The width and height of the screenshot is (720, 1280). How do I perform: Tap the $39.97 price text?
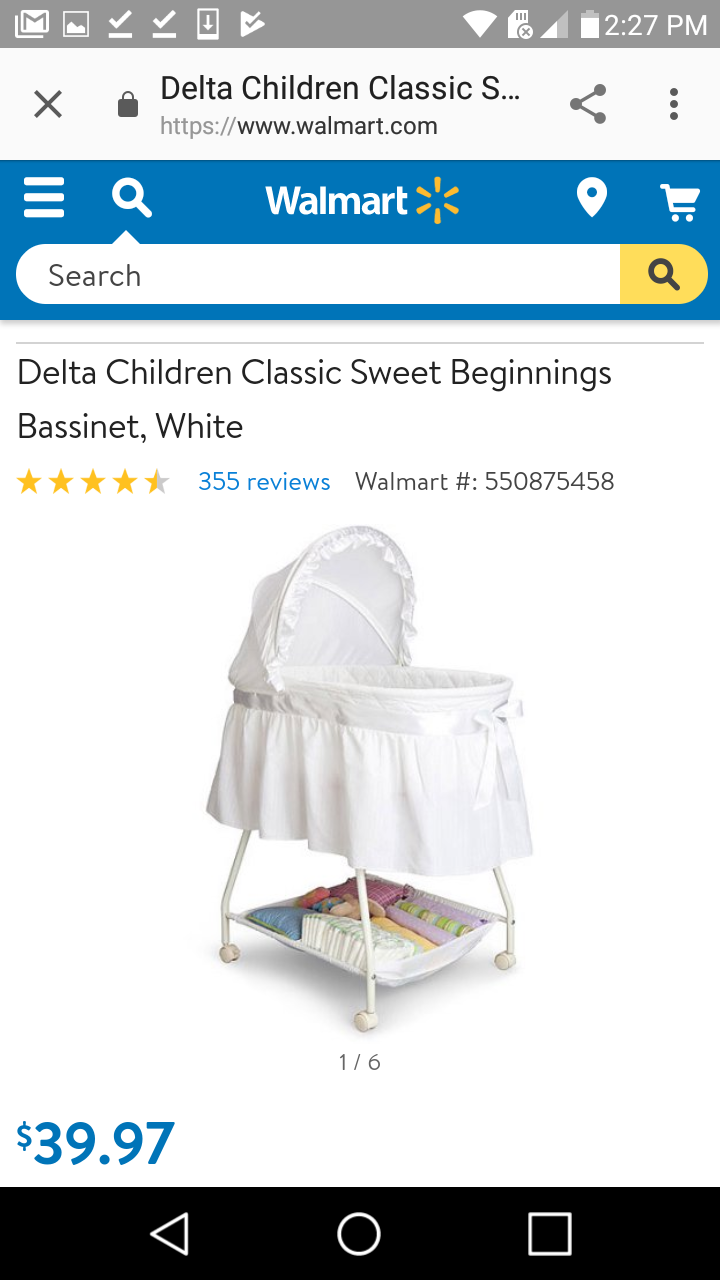coord(95,1143)
